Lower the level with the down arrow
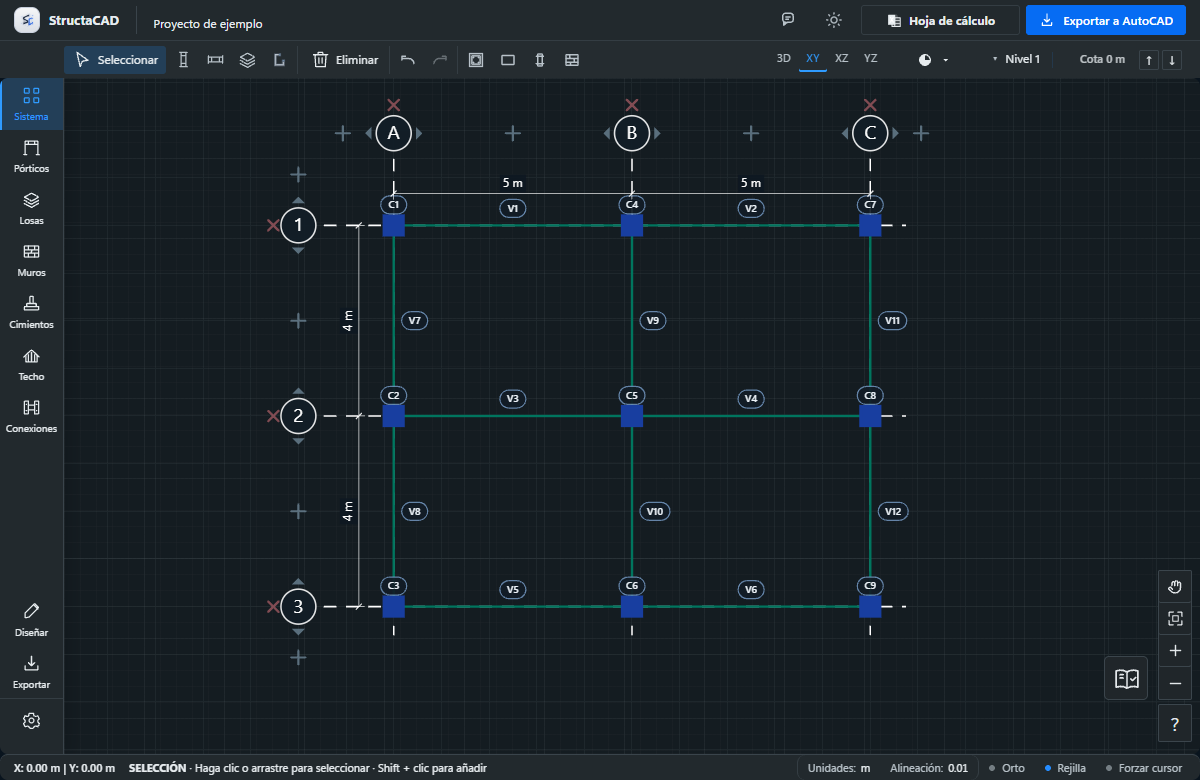 click(1172, 60)
